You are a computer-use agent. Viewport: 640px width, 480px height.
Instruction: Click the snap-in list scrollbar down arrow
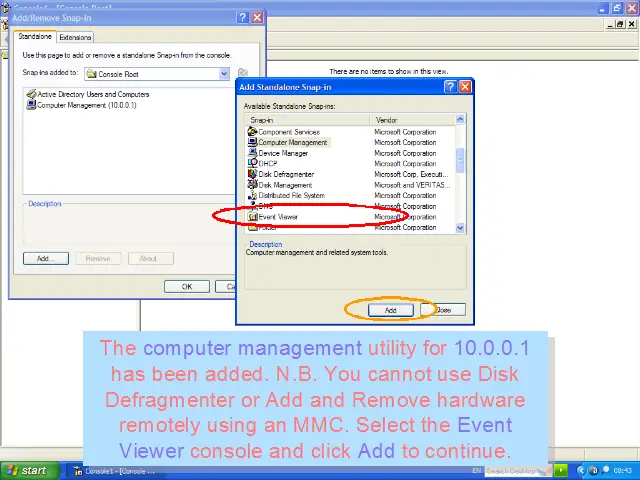click(x=461, y=228)
